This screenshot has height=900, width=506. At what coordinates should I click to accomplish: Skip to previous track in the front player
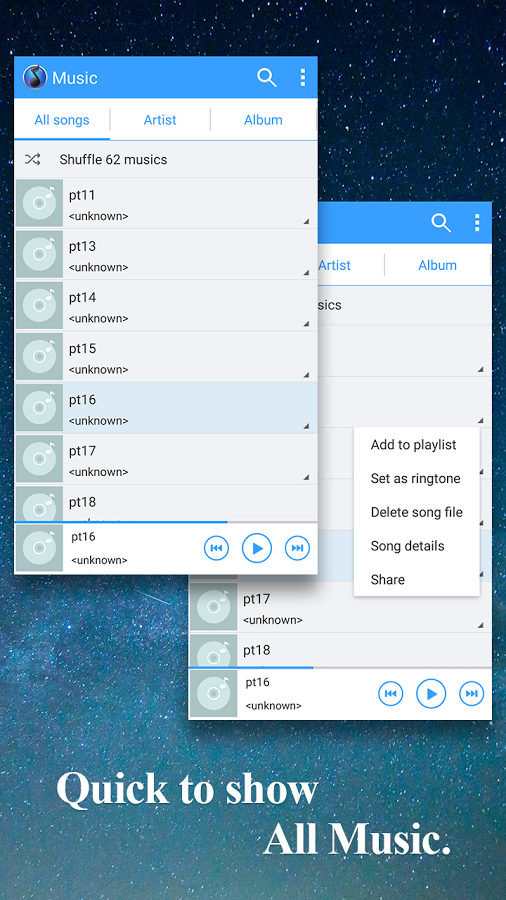(216, 548)
